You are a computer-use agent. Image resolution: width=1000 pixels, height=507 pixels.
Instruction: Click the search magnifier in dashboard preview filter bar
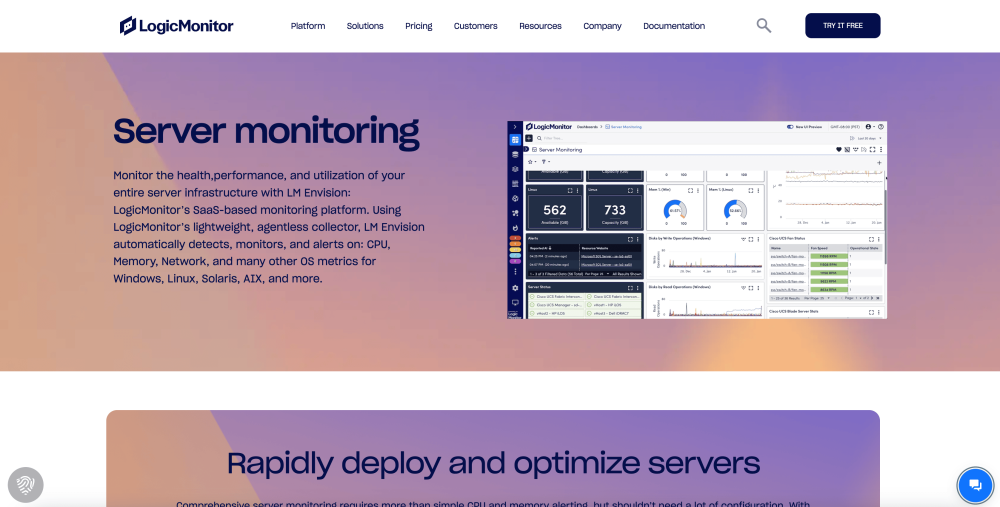[539, 138]
